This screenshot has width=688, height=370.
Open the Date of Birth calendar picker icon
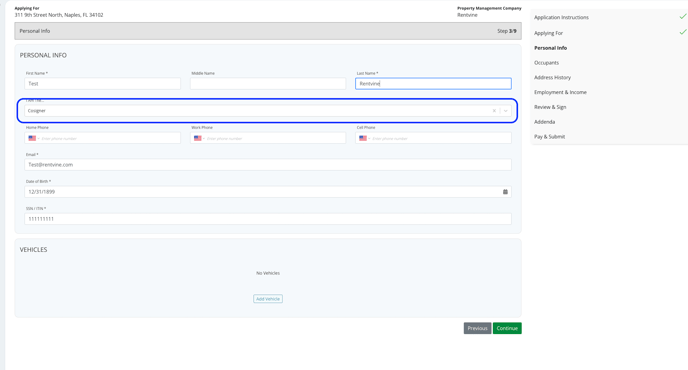505,192
